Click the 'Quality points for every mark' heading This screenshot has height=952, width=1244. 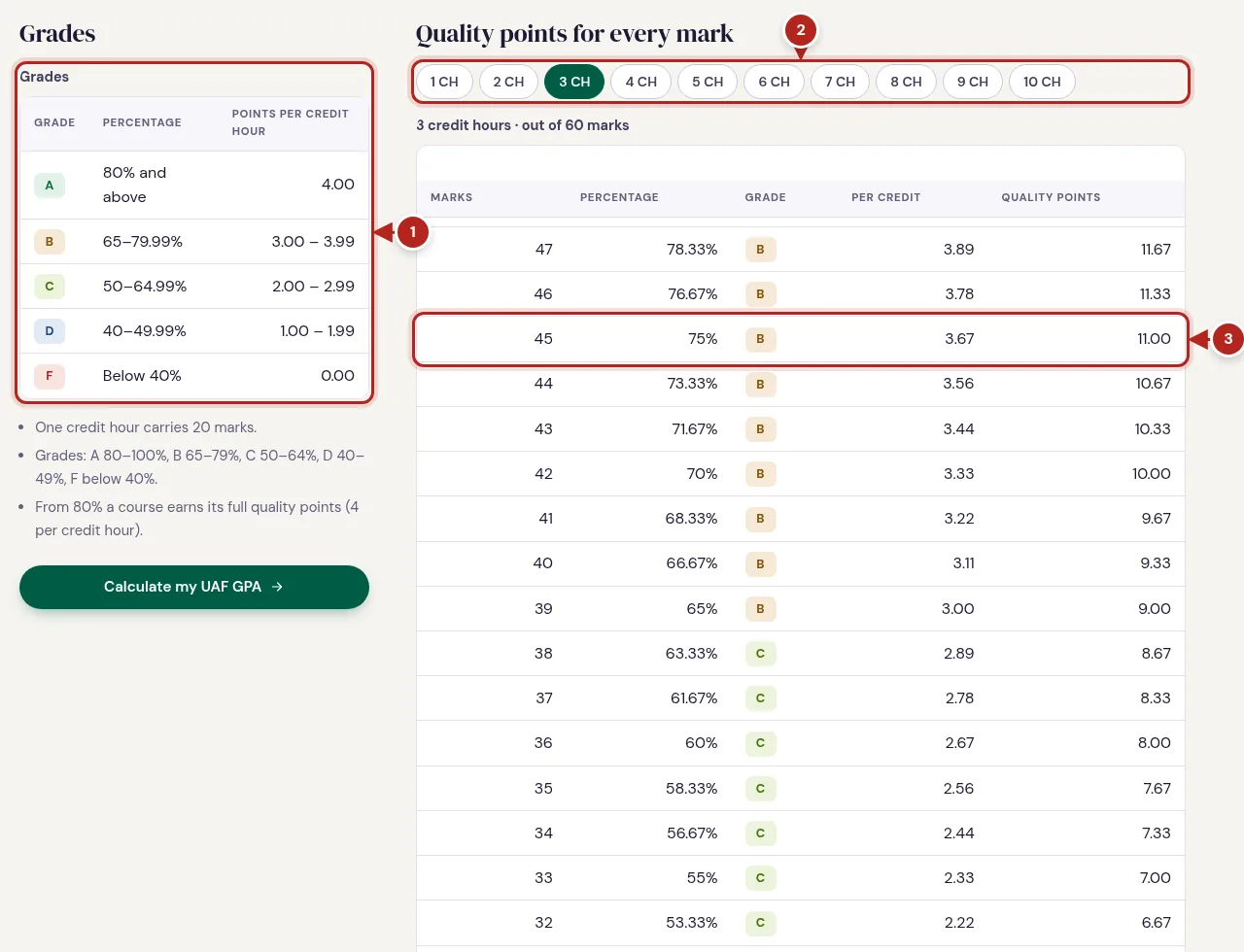point(574,34)
